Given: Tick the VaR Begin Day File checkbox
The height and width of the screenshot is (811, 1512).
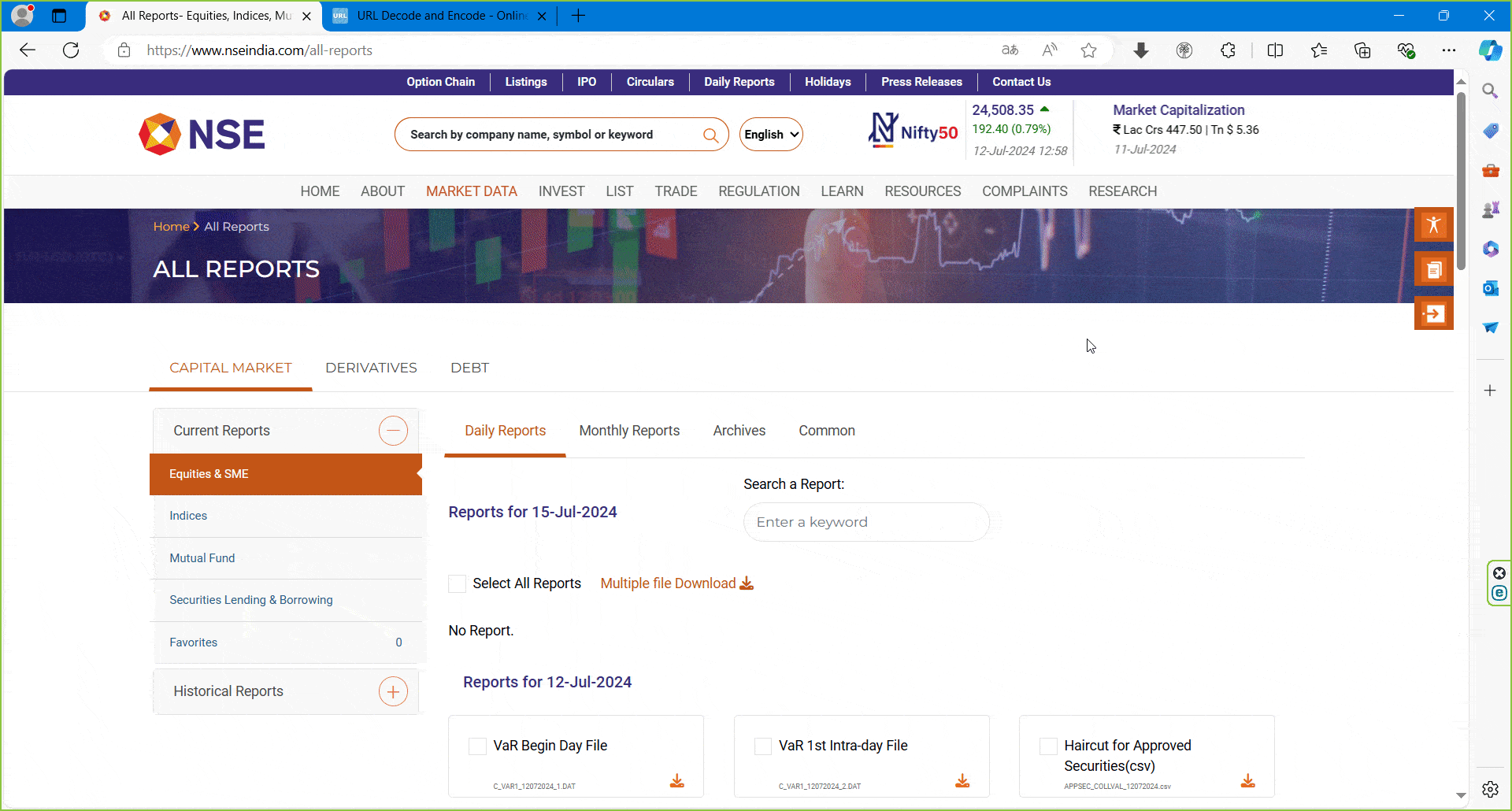Looking at the screenshot, I should [x=477, y=746].
